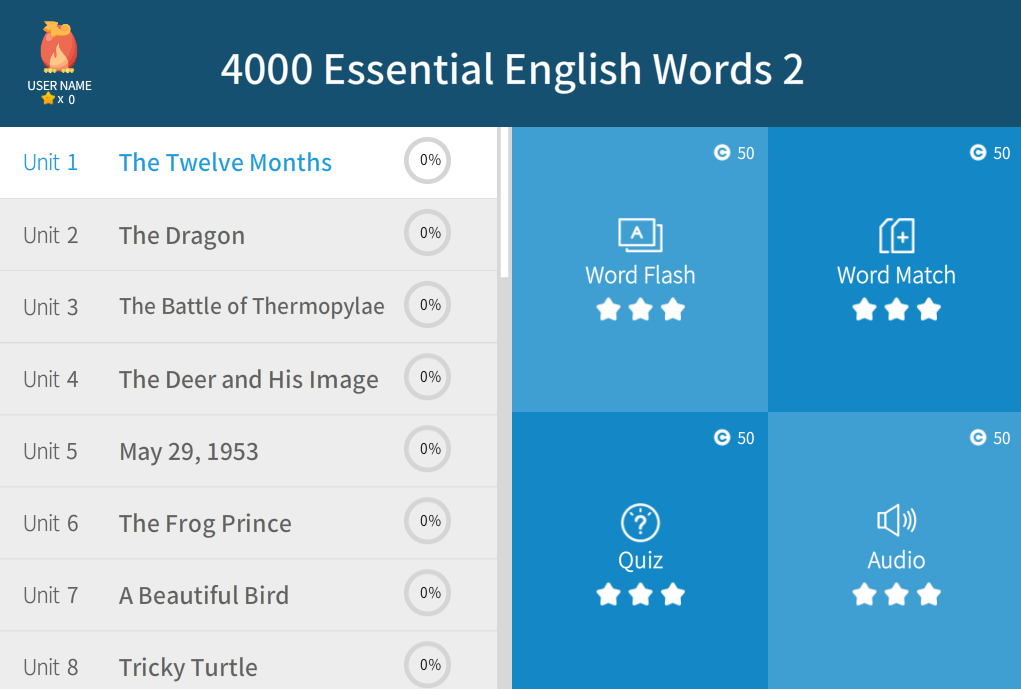
Task: Click the user avatar flame icon
Action: pyautogui.click(x=59, y=47)
